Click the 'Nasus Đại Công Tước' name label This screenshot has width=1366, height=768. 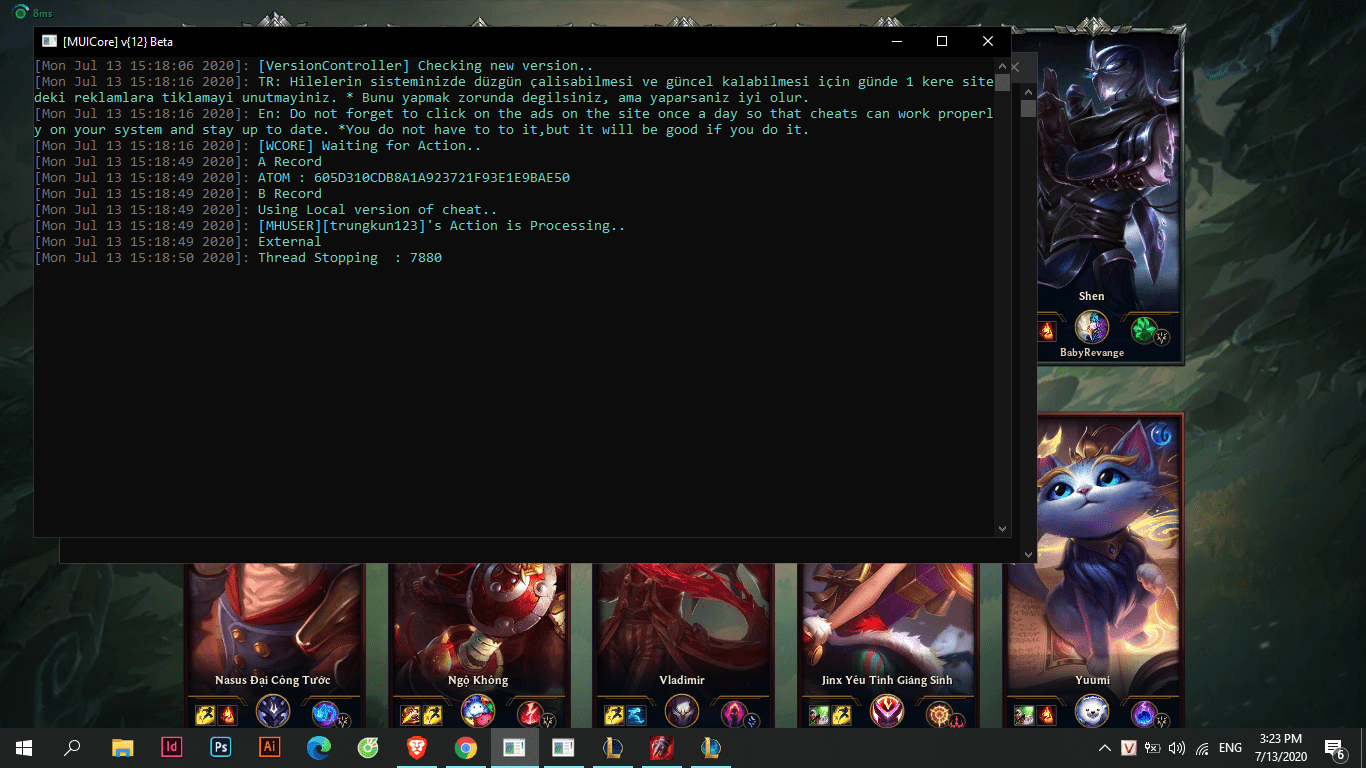273,680
